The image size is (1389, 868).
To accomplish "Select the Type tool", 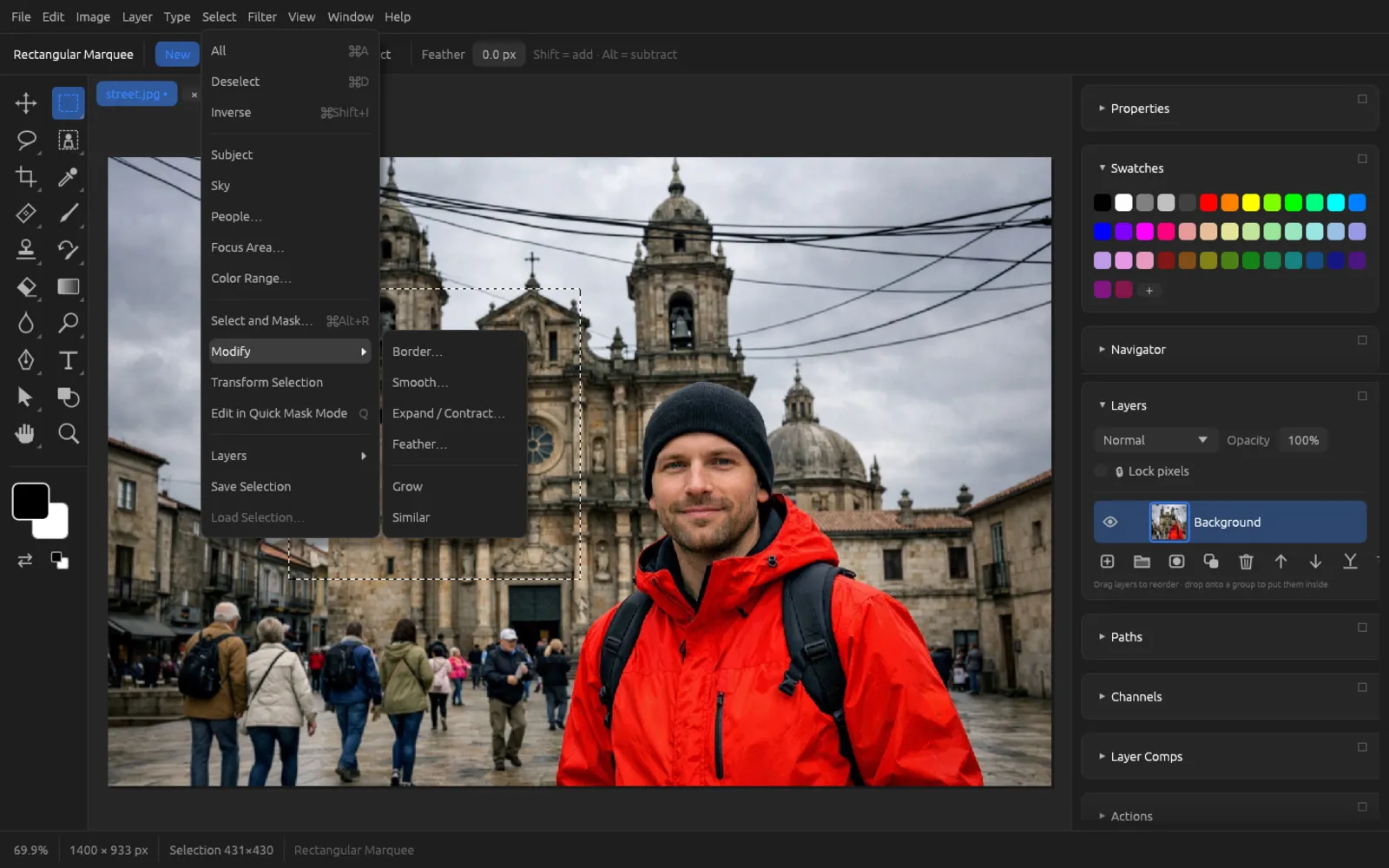I will click(68, 360).
